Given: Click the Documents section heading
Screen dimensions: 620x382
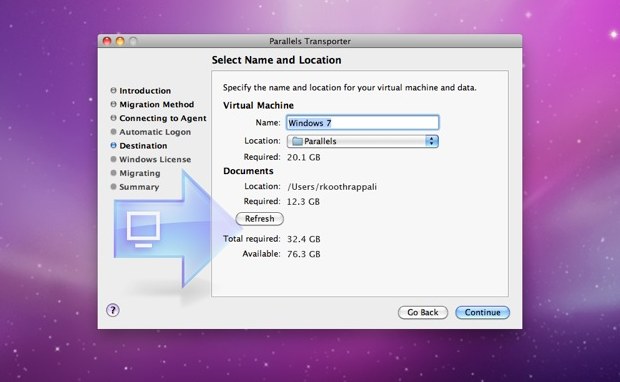Looking at the screenshot, I should click(x=248, y=171).
